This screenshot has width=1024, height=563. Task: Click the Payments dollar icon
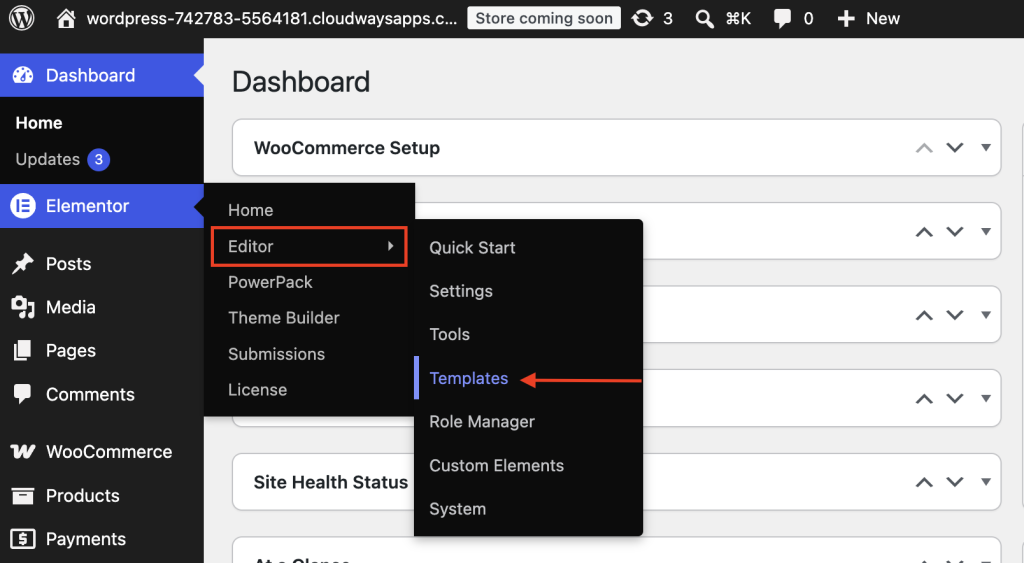coord(23,539)
